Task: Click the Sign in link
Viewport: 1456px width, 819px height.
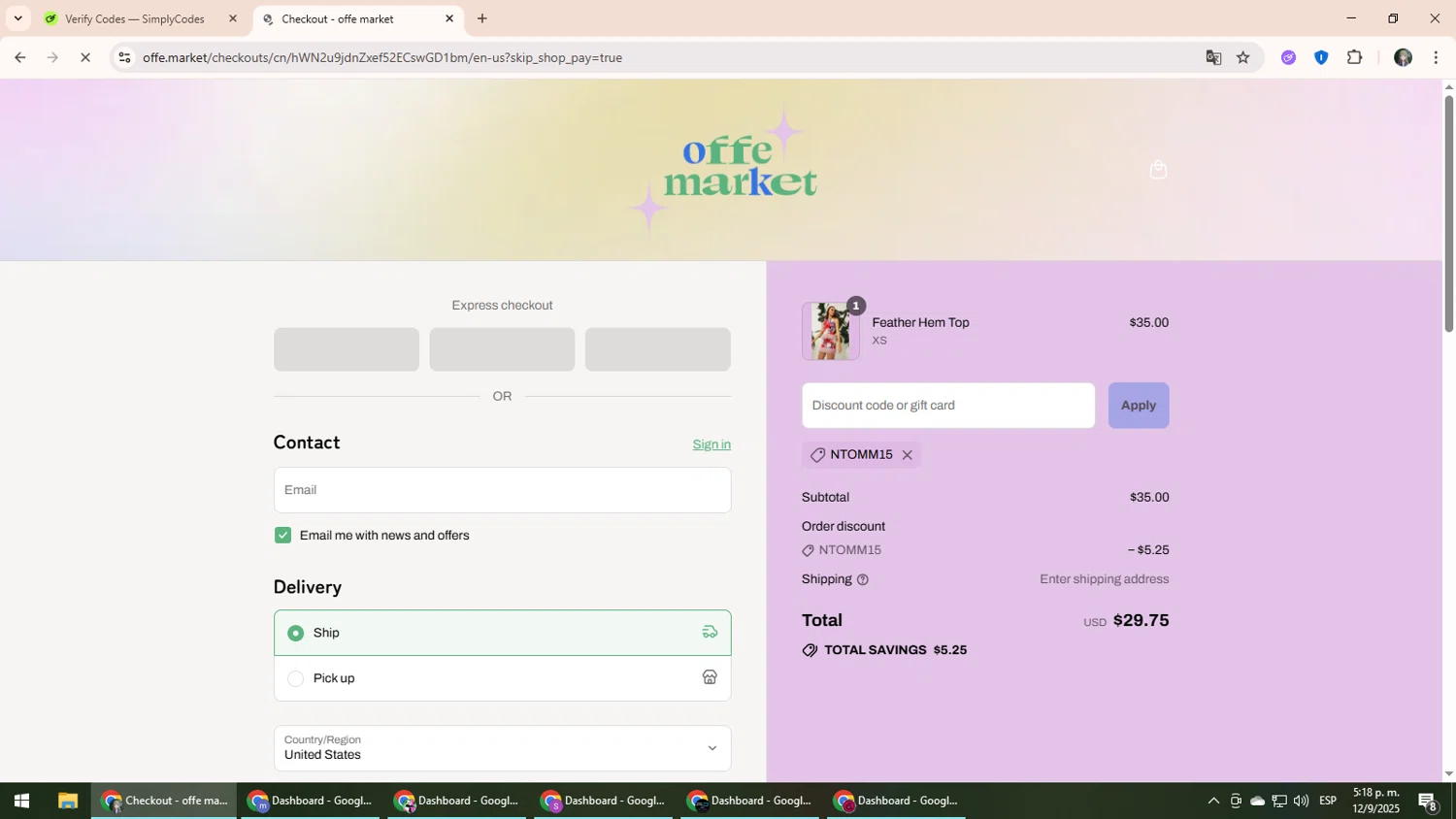Action: click(711, 444)
